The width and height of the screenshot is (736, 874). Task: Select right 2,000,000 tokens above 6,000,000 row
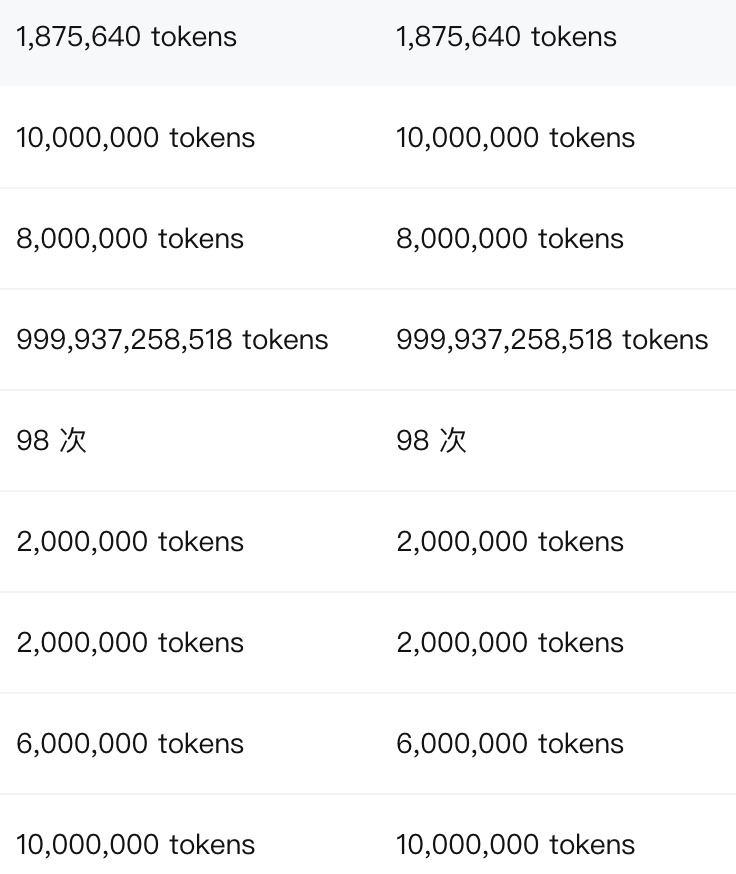pyautogui.click(x=510, y=643)
